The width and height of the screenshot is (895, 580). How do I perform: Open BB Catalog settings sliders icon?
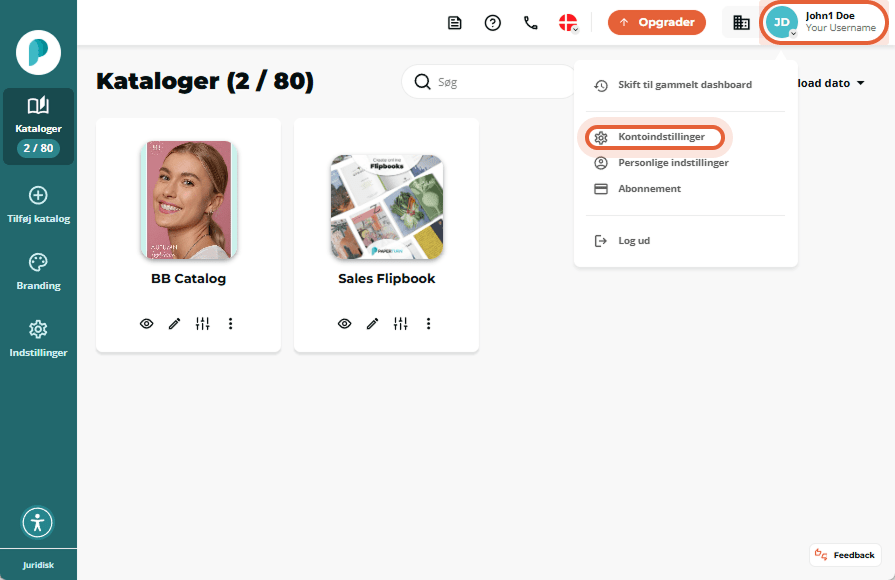202,324
